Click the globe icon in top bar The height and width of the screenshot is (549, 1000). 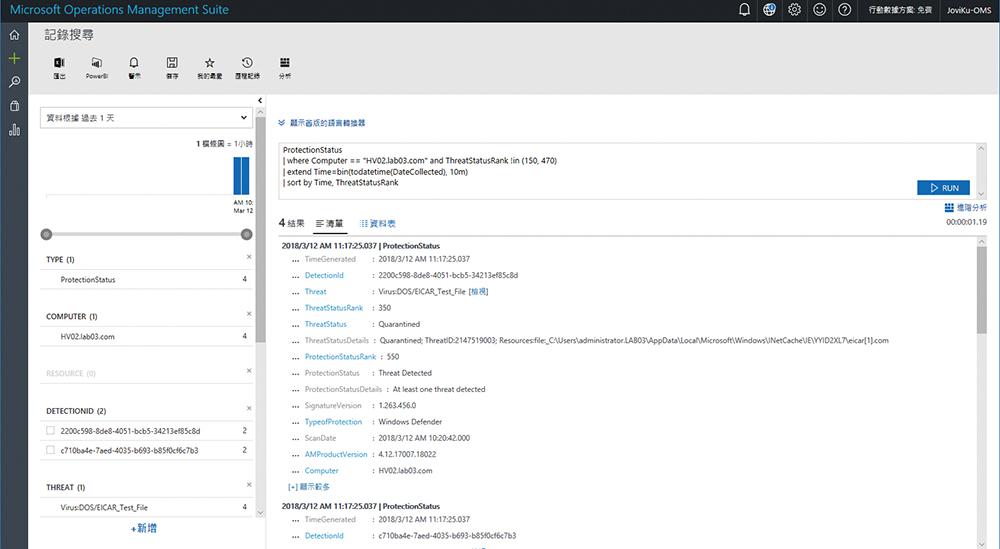[x=769, y=10]
